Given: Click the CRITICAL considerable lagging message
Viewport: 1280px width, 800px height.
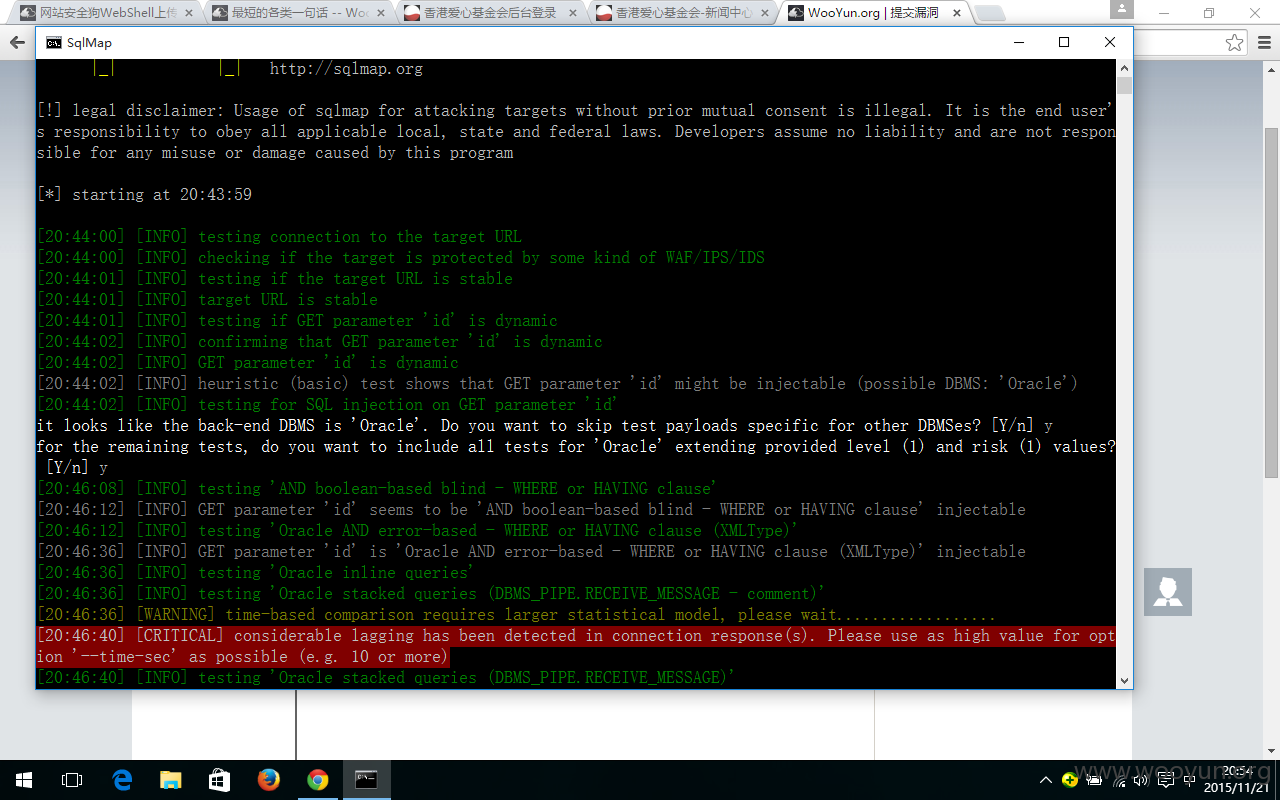Looking at the screenshot, I should [x=575, y=646].
